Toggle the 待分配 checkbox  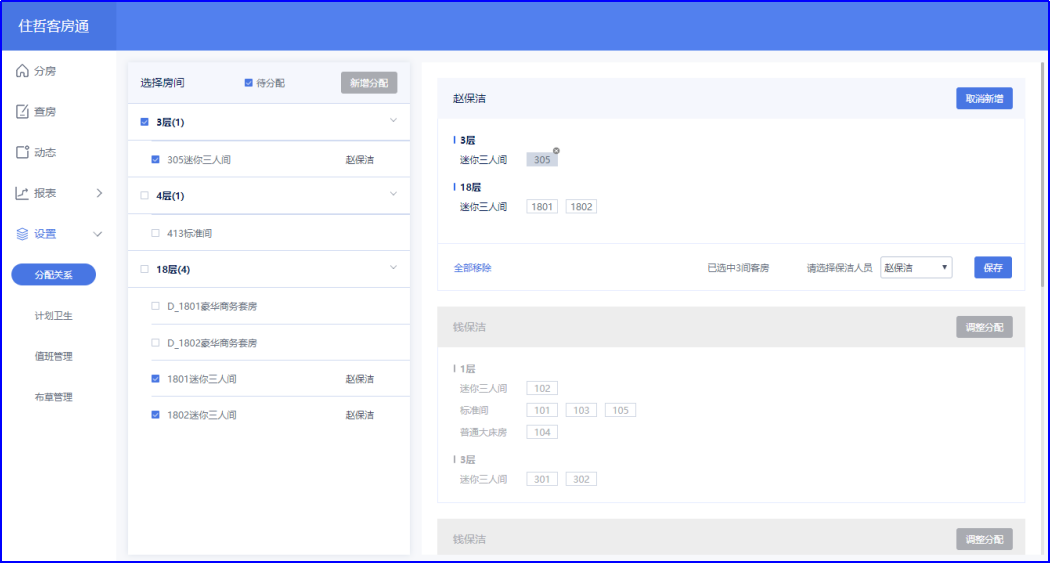click(248, 83)
